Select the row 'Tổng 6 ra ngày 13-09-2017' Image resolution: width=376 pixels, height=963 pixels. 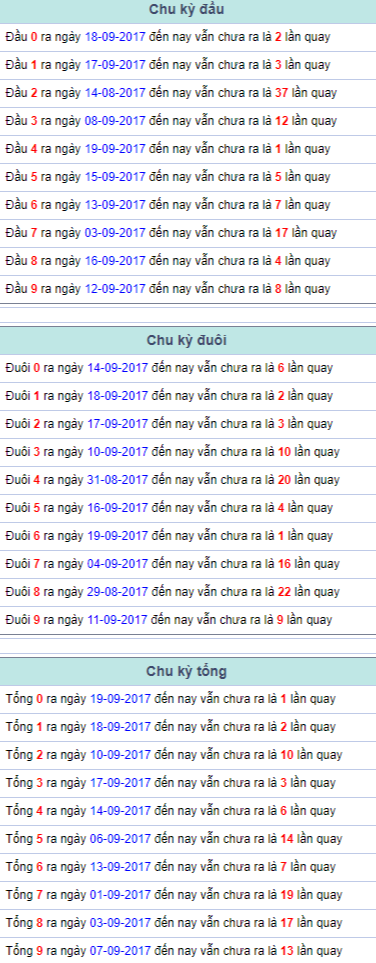point(188,867)
